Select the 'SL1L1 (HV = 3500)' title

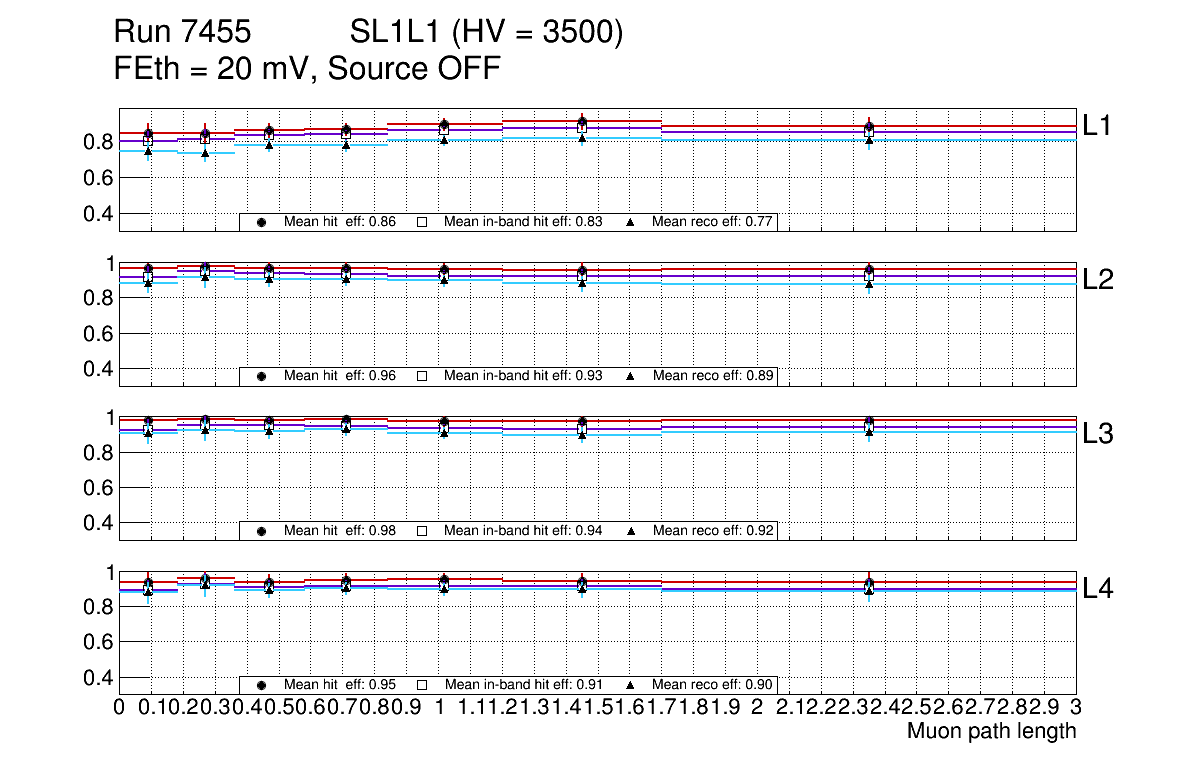click(486, 34)
